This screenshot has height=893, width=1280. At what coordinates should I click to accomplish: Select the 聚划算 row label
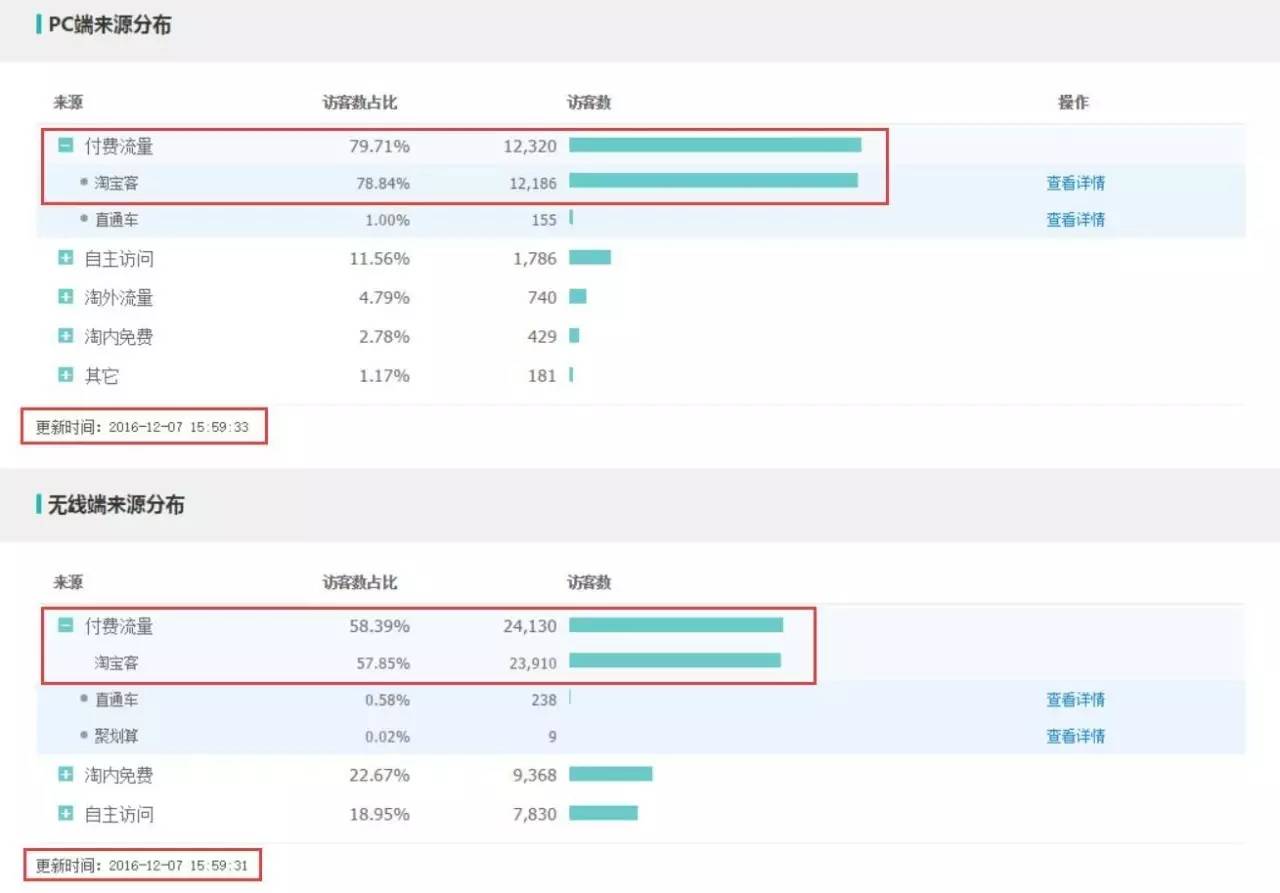point(117,736)
